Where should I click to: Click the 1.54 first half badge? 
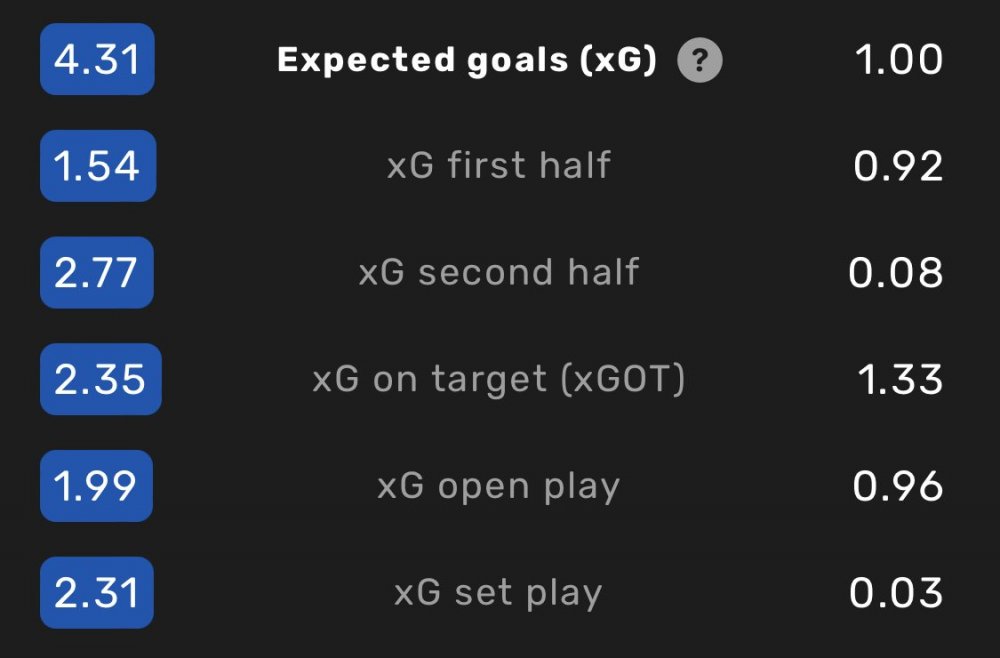[98, 166]
